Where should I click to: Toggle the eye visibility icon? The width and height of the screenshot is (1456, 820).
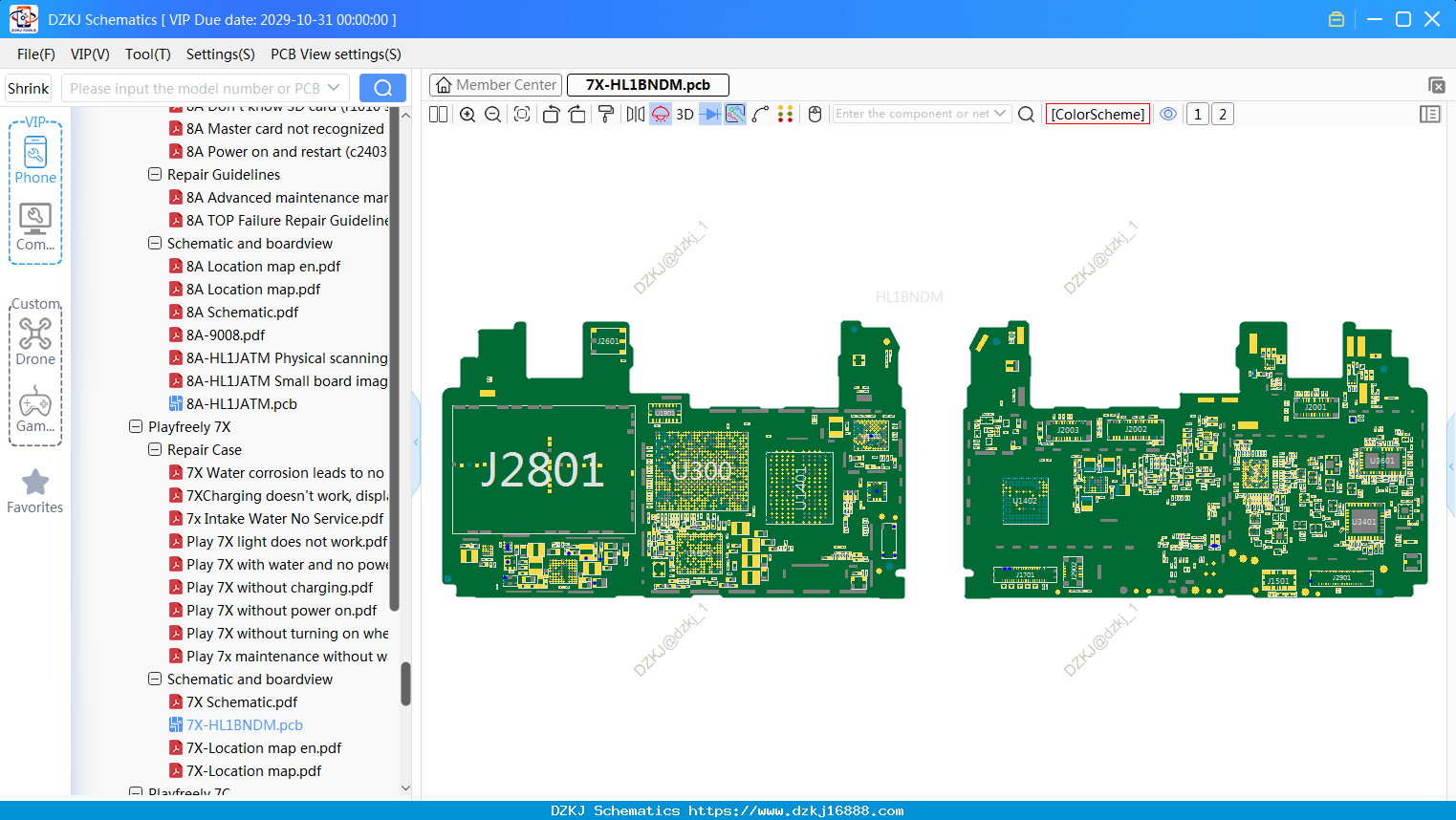[x=1168, y=115]
